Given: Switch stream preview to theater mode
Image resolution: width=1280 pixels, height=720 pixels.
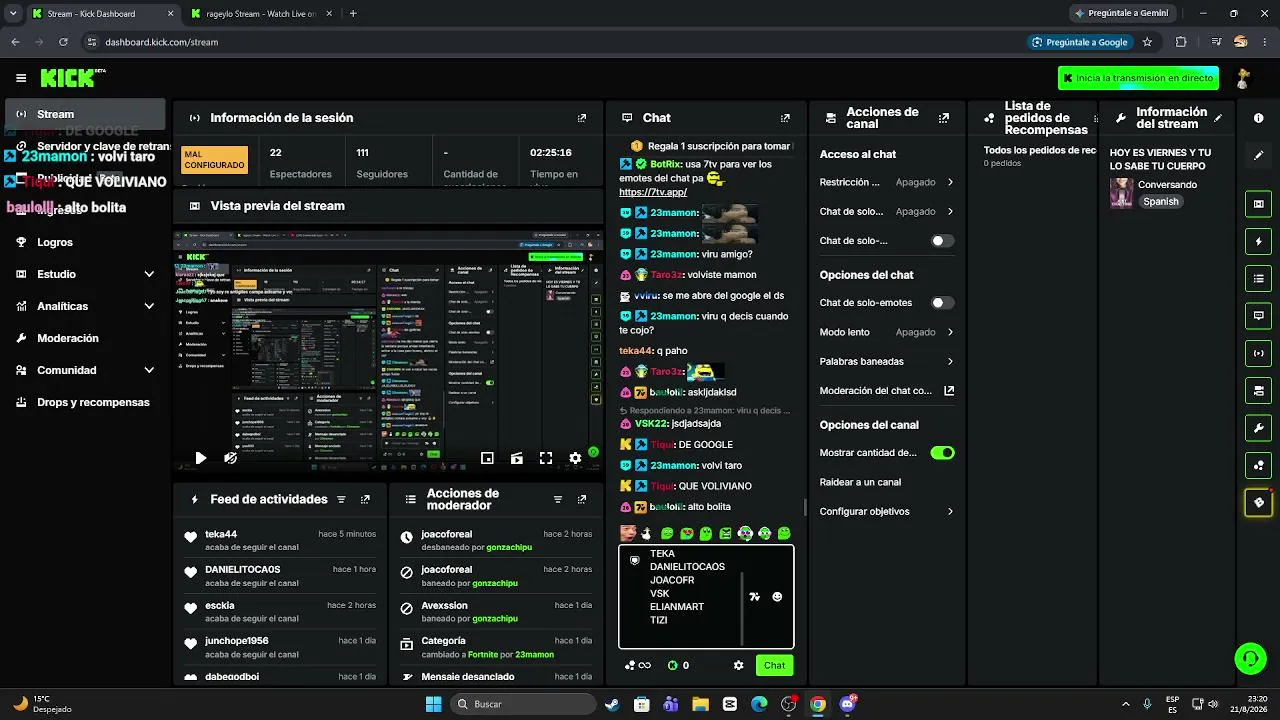Looking at the screenshot, I should [x=516, y=458].
